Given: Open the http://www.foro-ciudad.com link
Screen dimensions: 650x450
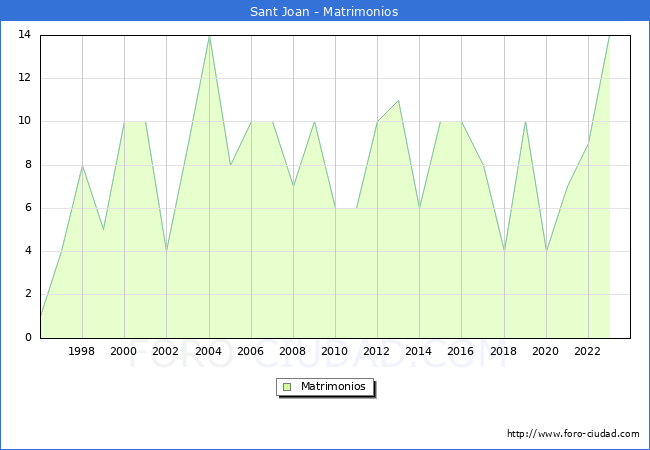Looking at the screenshot, I should (573, 434).
